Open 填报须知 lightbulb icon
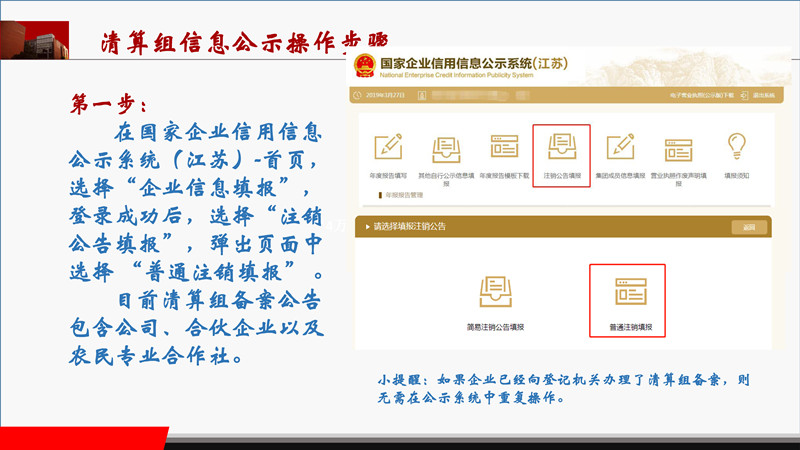Viewport: 800px width, 450px height. click(737, 146)
